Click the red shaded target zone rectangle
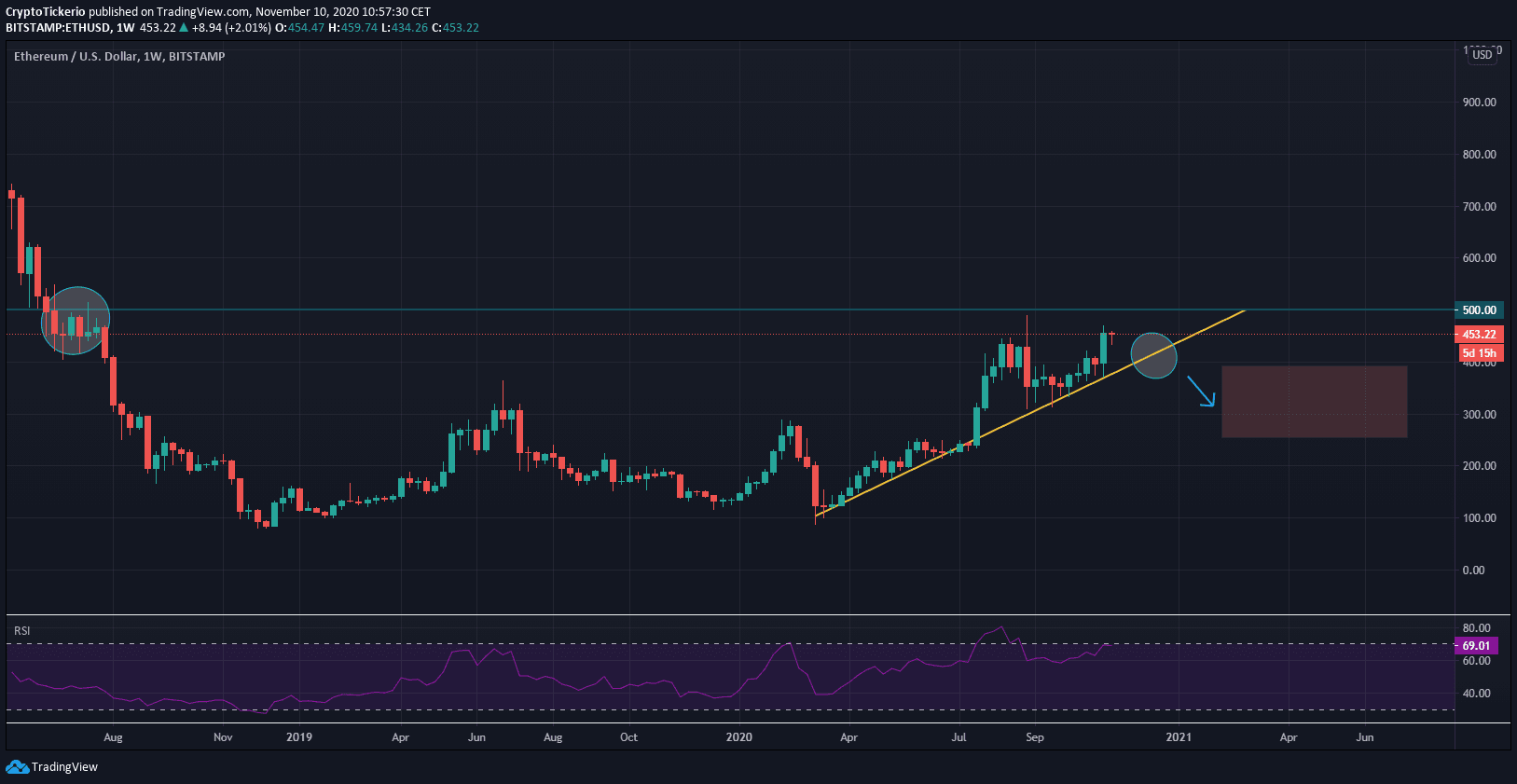 click(1314, 402)
